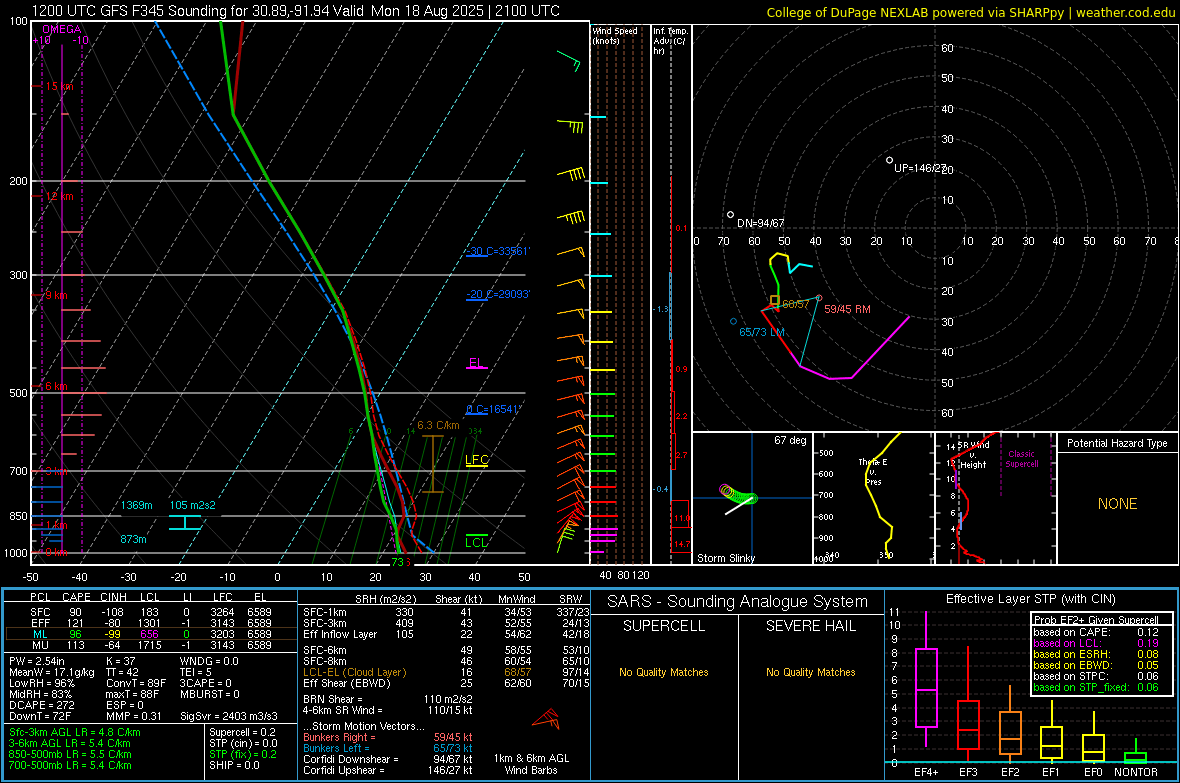Viewport: 1180px width, 783px height.
Task: Click the 65/73 LM storm motion label
Action: (x=762, y=332)
